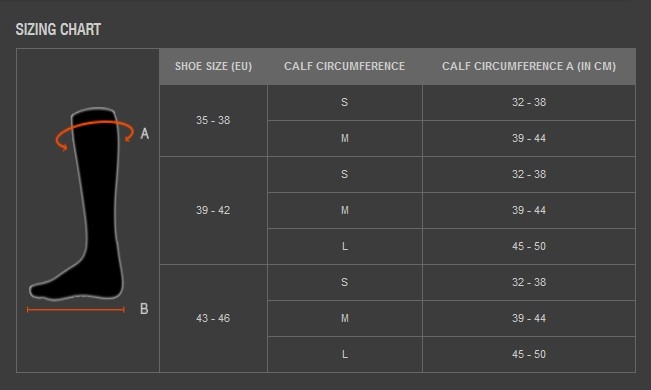Click 39 - 44 value for shoe size 39 - 42

point(529,210)
